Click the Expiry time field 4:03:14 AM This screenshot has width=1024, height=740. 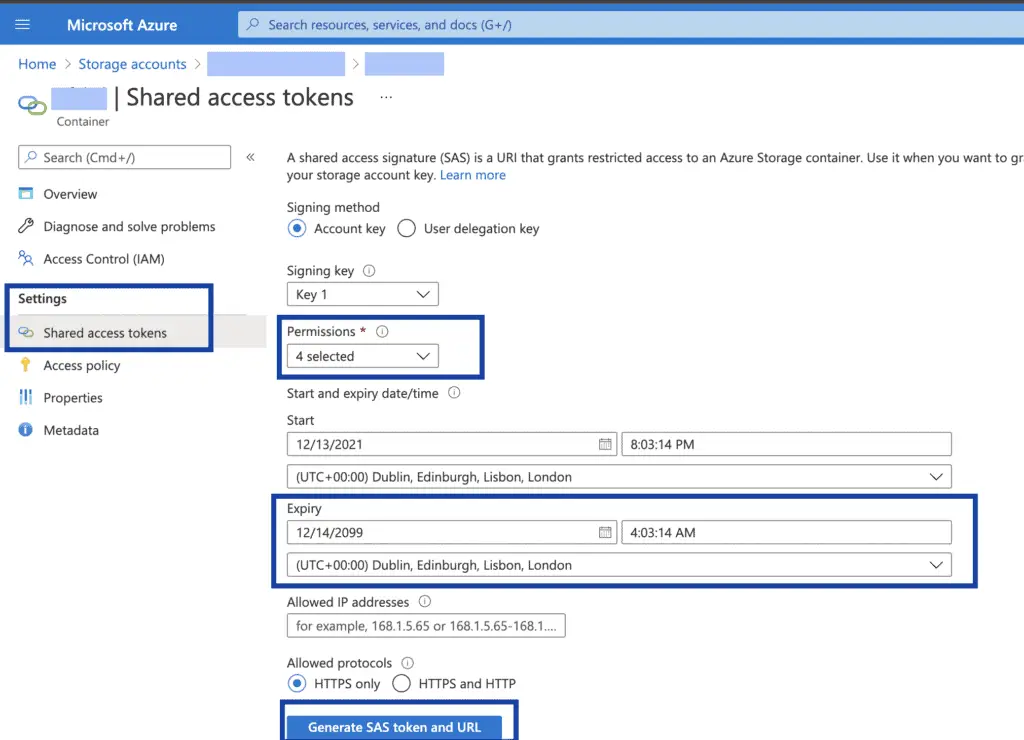click(786, 532)
